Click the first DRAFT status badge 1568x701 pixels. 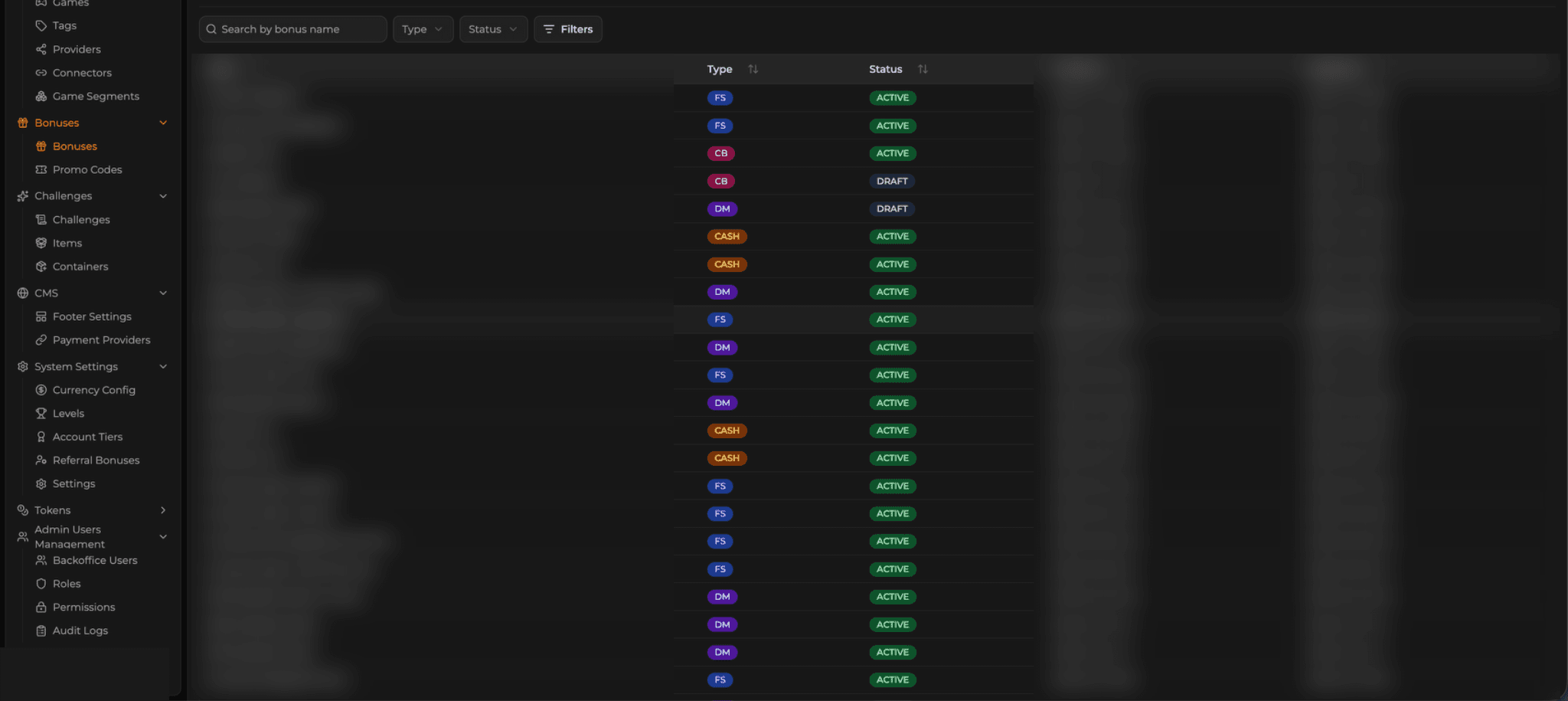[x=892, y=181]
